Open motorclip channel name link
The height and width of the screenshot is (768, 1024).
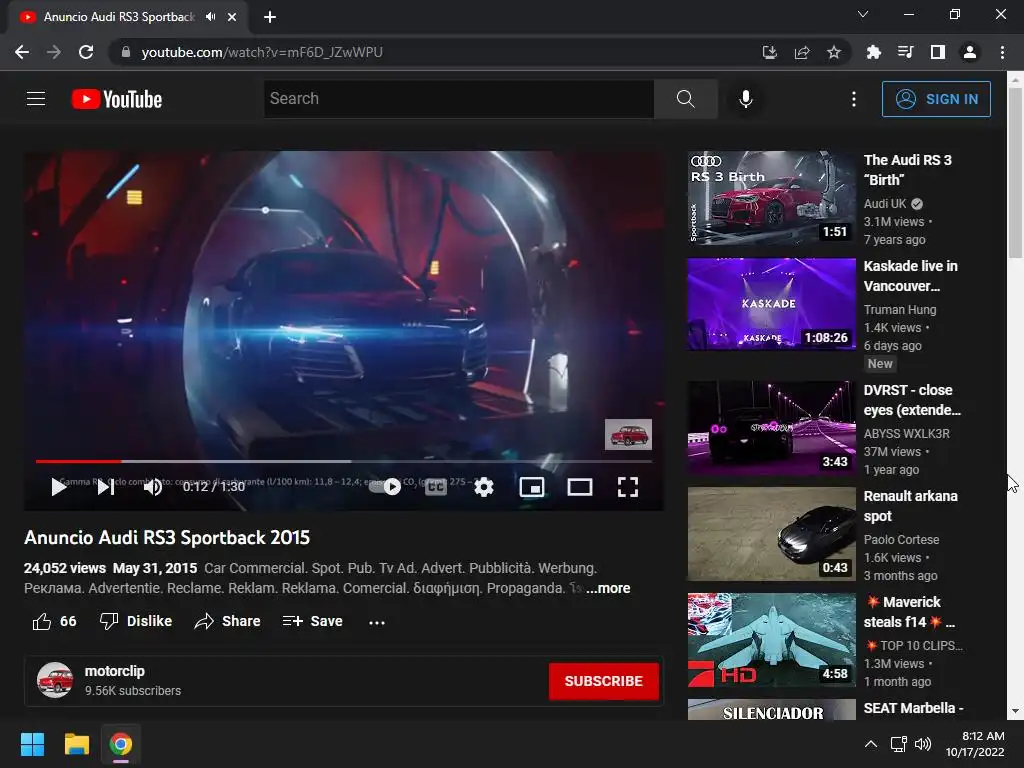click(x=114, y=671)
